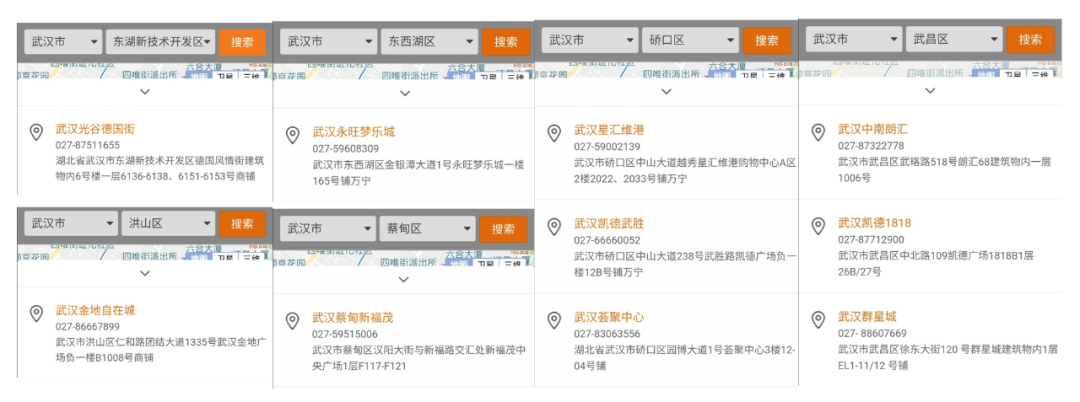Click the location pin beside 武汉群星城
This screenshot has width=1080, height=402.
818,320
